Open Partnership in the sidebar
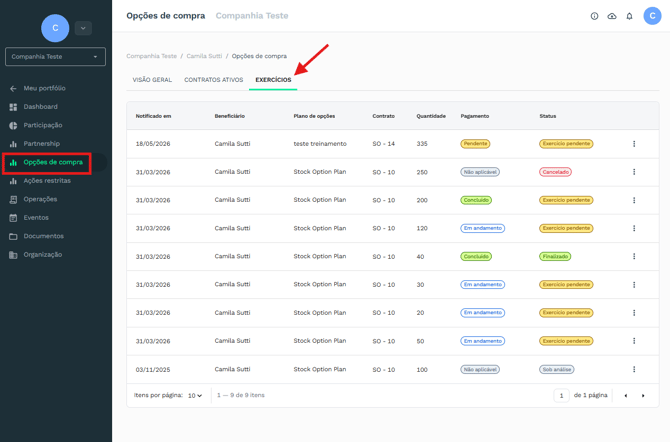 click(x=41, y=144)
